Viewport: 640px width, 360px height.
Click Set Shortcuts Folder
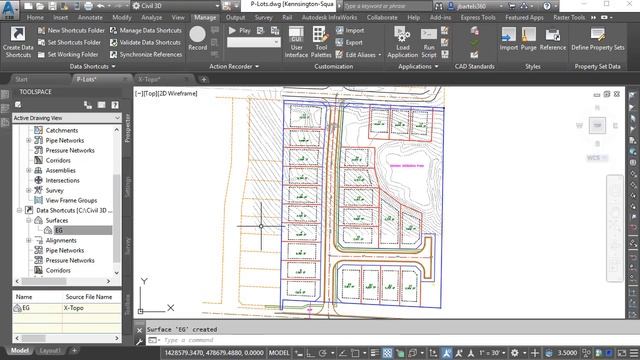(69, 42)
